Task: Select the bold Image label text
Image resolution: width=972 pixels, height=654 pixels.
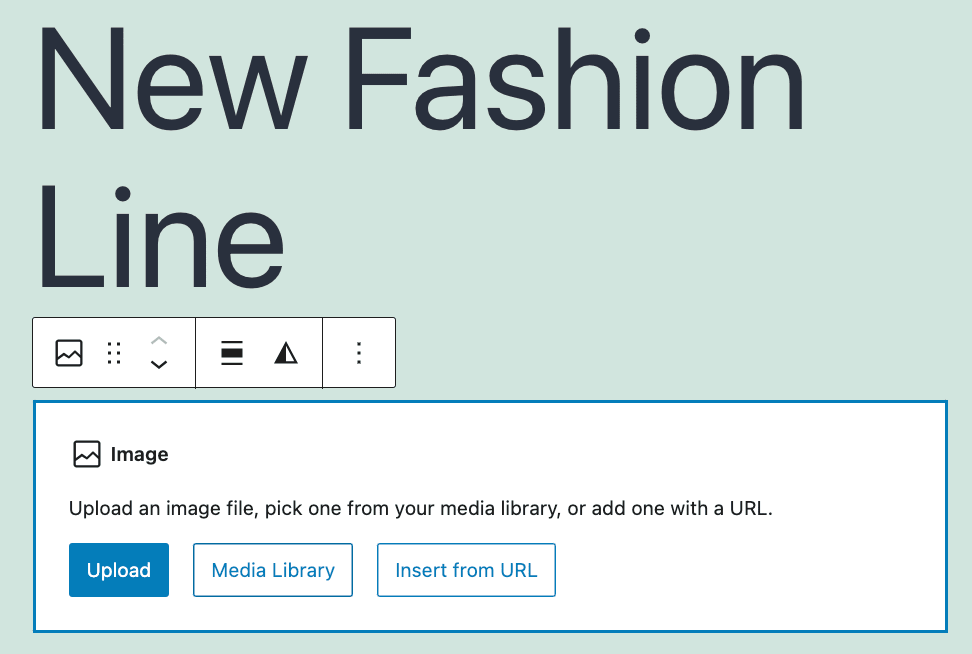Action: [139, 454]
